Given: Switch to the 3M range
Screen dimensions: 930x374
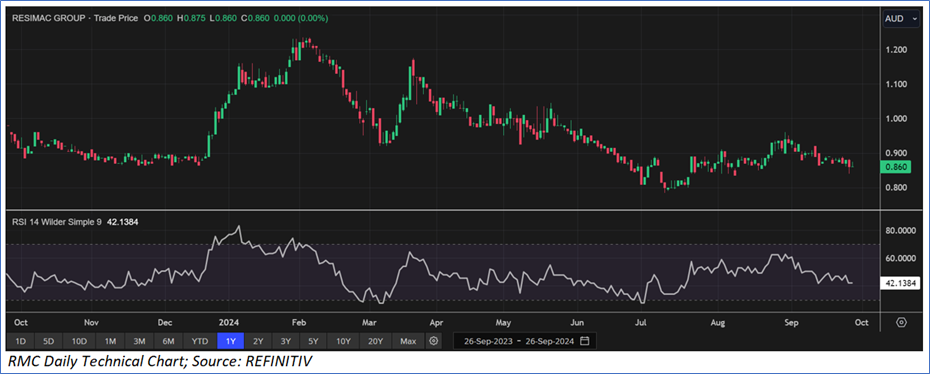Looking at the screenshot, I should 139,341.
